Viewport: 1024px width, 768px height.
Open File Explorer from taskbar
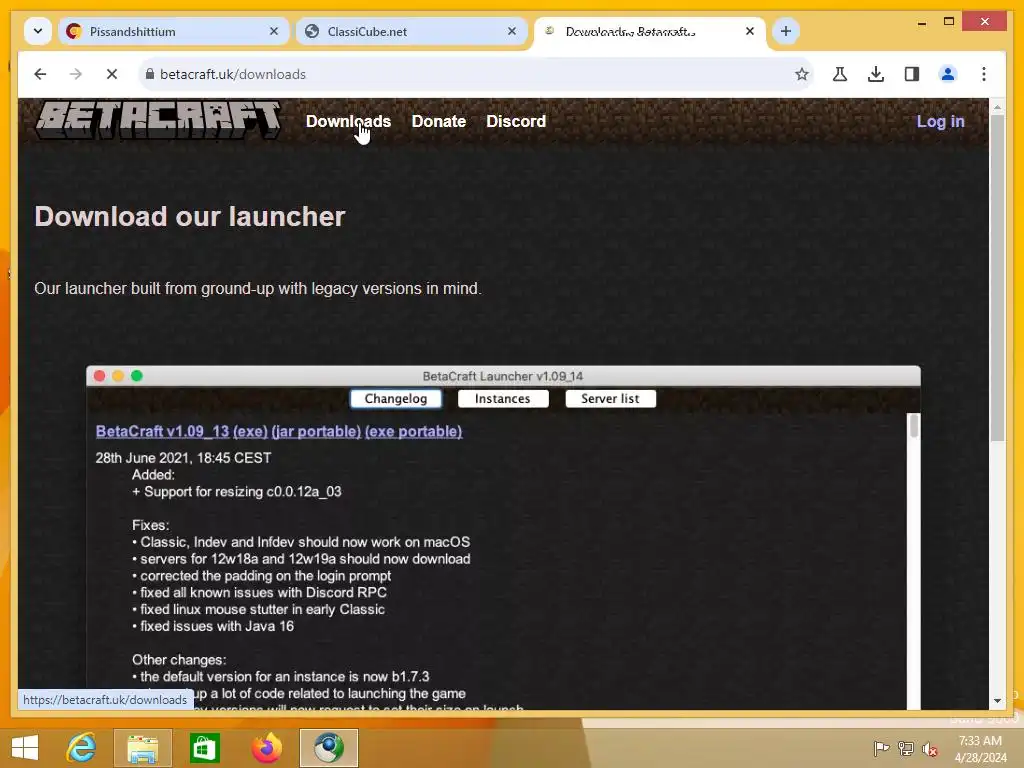[142, 748]
